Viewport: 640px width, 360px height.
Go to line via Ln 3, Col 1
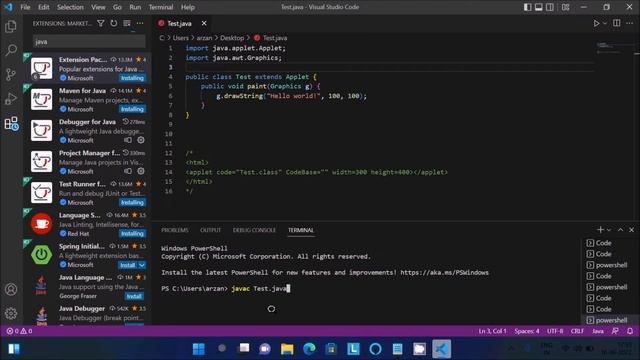pos(493,331)
